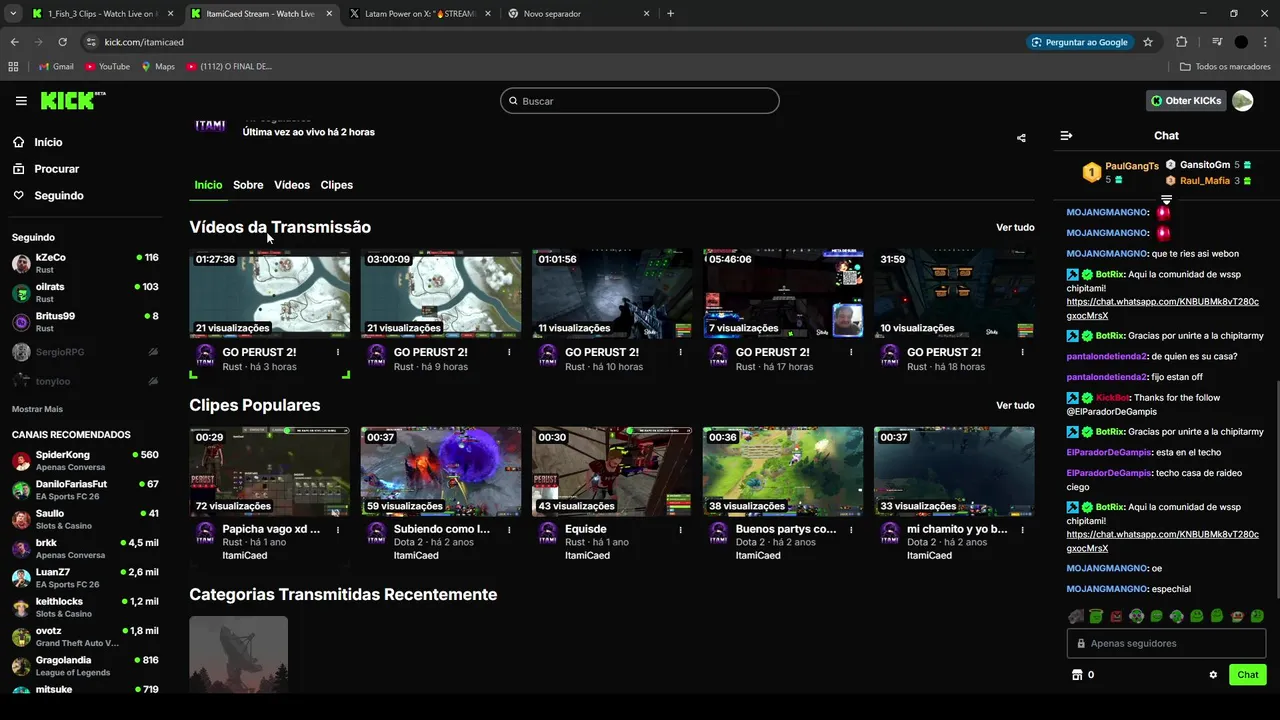Open options for Papicha vago xd clip
1280x720 pixels.
point(338,530)
